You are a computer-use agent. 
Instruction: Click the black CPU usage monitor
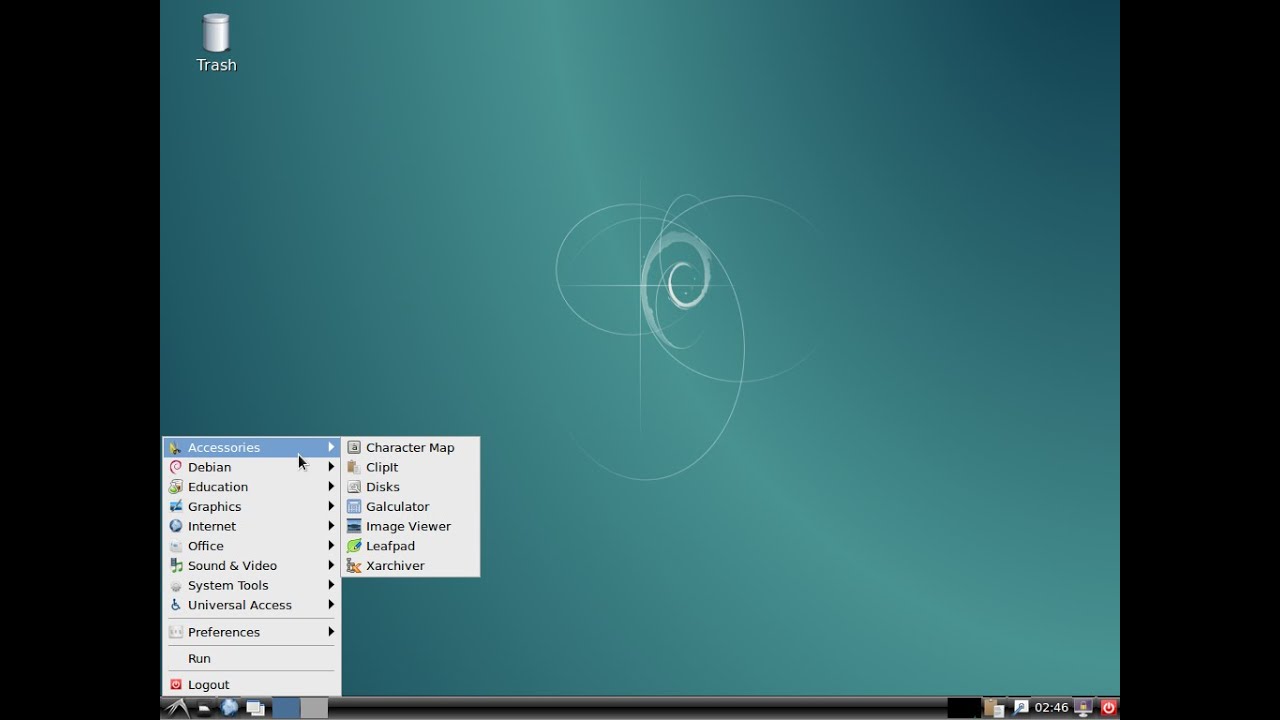[x=964, y=708]
